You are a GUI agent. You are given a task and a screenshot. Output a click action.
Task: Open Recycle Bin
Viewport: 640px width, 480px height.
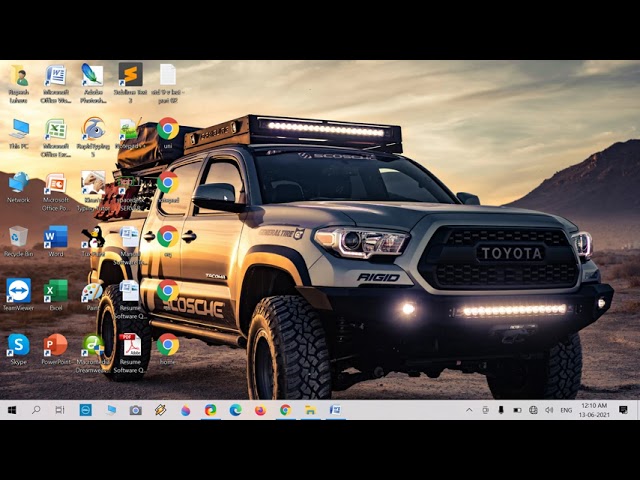pos(18,237)
